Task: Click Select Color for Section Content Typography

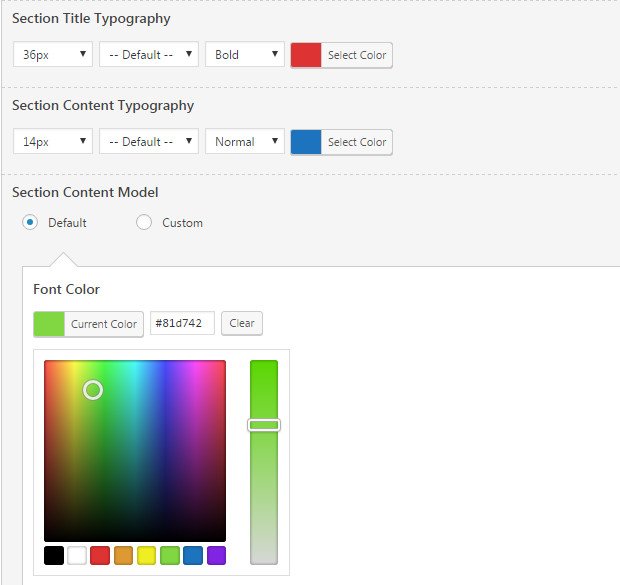Action: pyautogui.click(x=357, y=142)
